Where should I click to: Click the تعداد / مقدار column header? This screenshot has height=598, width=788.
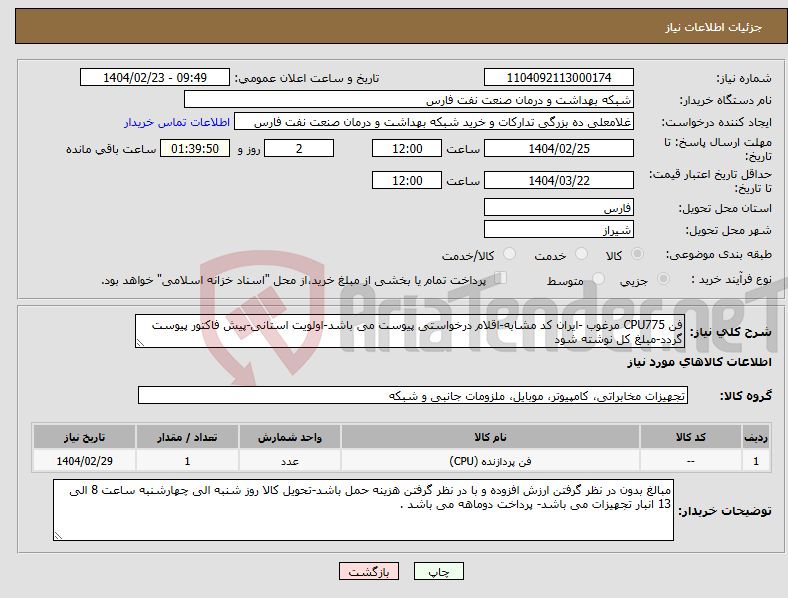(187, 437)
